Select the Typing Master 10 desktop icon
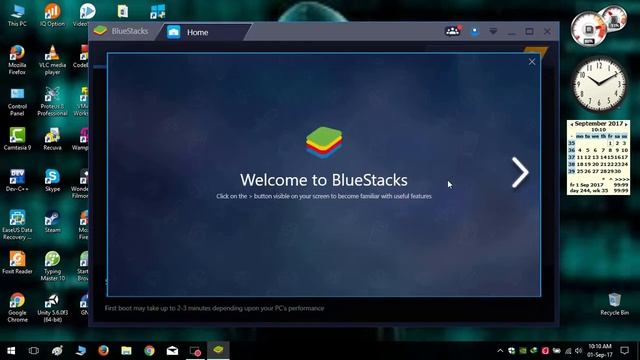 [52, 266]
